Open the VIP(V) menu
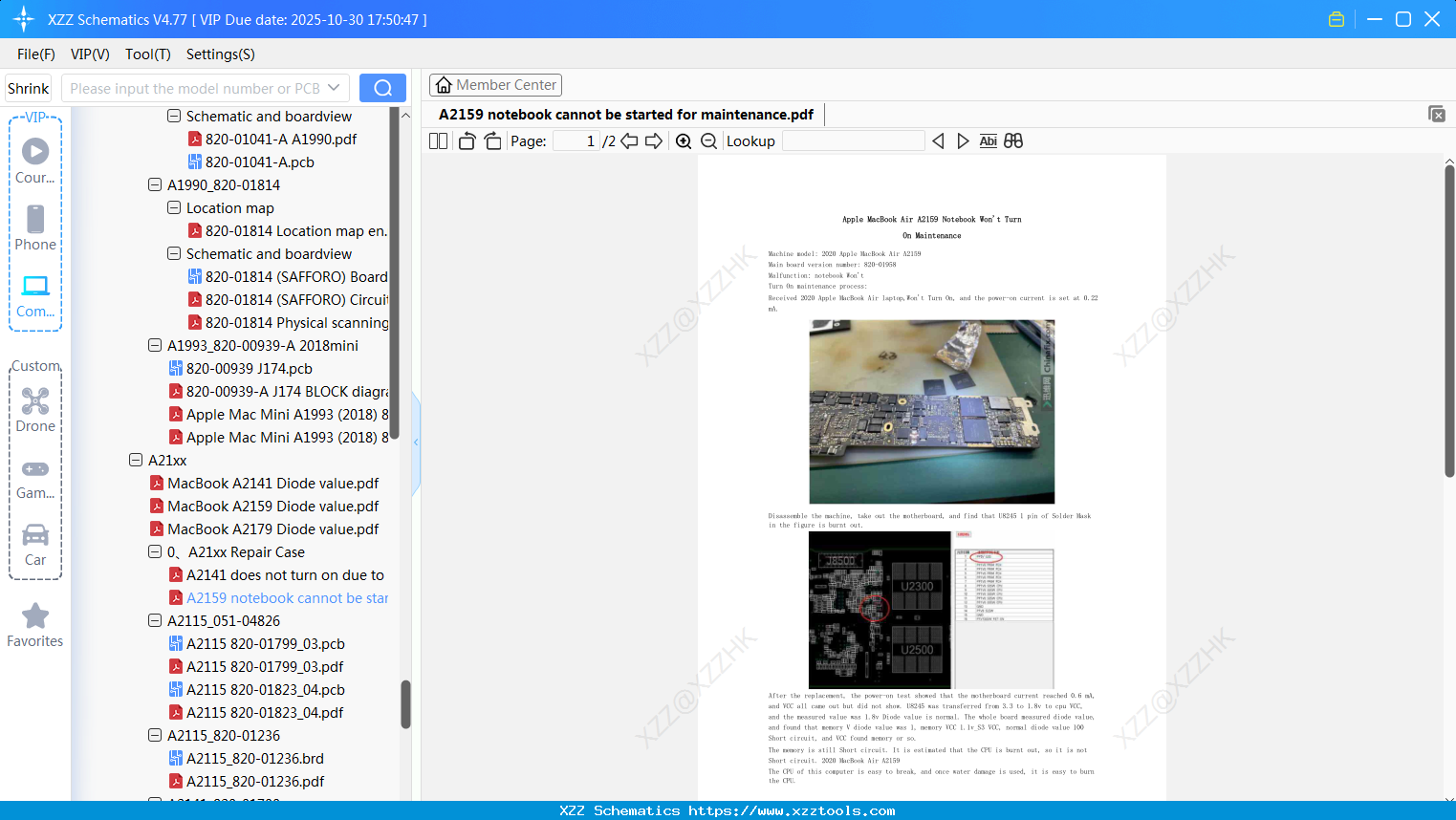 pyautogui.click(x=90, y=54)
